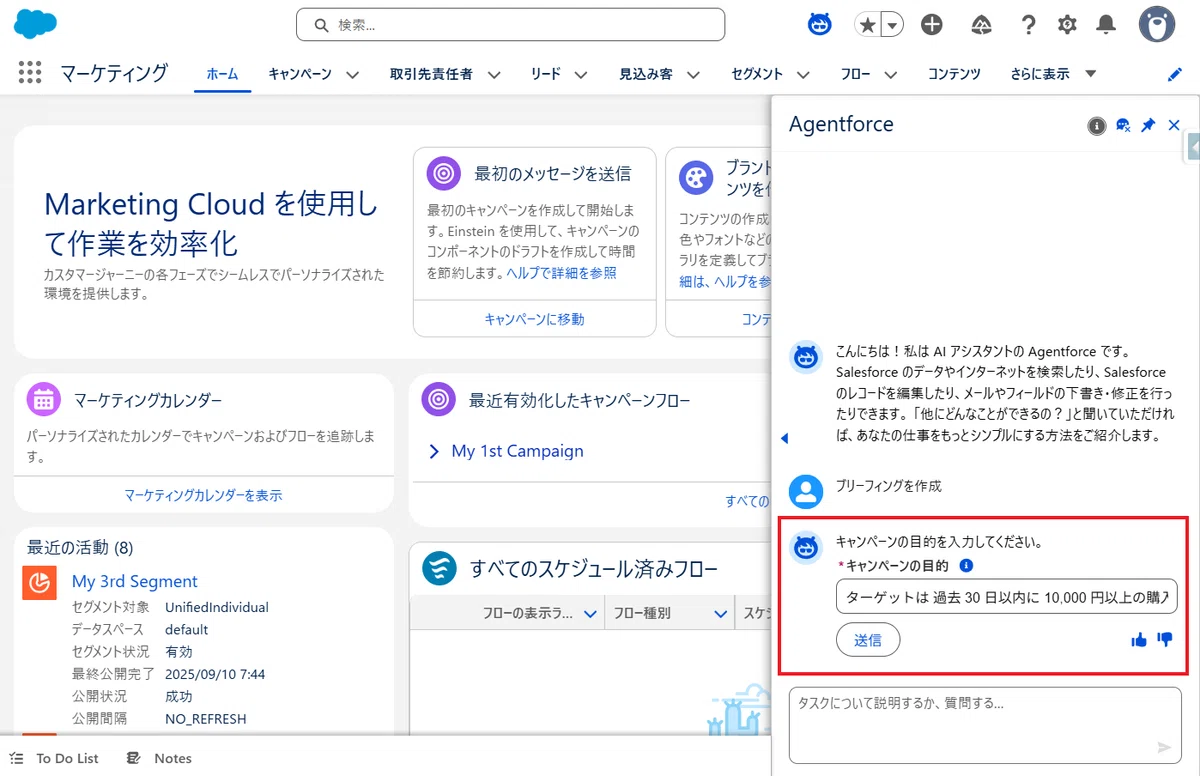
Task: Pin the Agentforce panel
Action: [x=1148, y=125]
